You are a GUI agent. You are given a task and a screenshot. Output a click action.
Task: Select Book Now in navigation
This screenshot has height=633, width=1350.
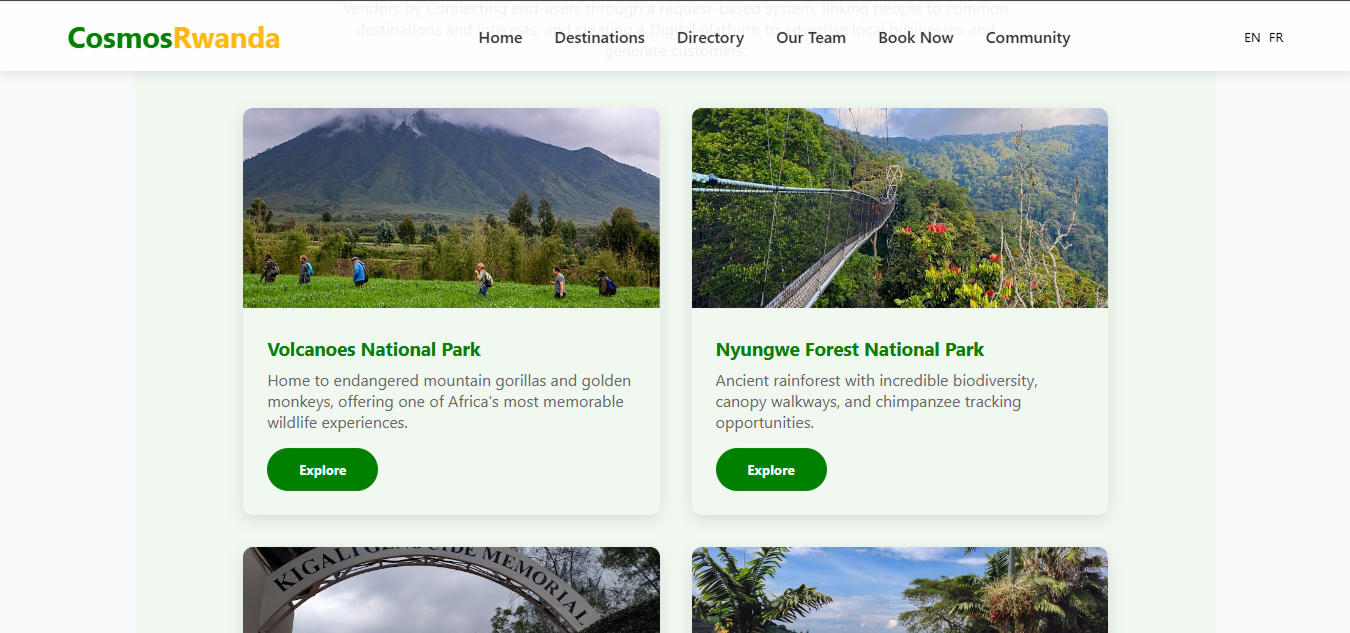click(x=915, y=38)
